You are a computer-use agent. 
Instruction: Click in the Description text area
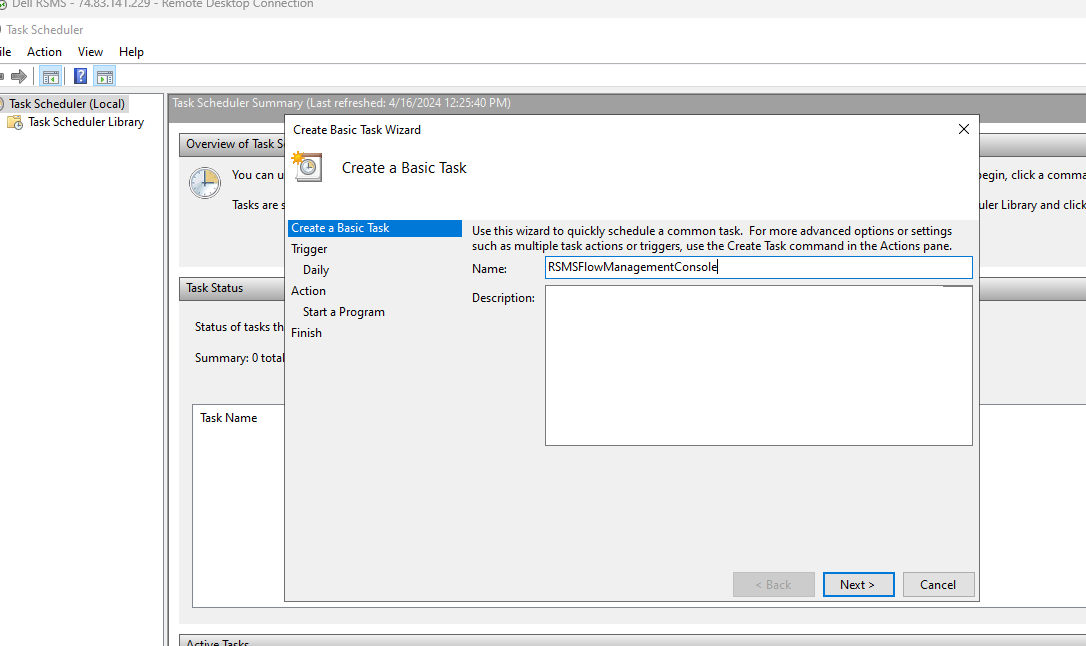758,366
